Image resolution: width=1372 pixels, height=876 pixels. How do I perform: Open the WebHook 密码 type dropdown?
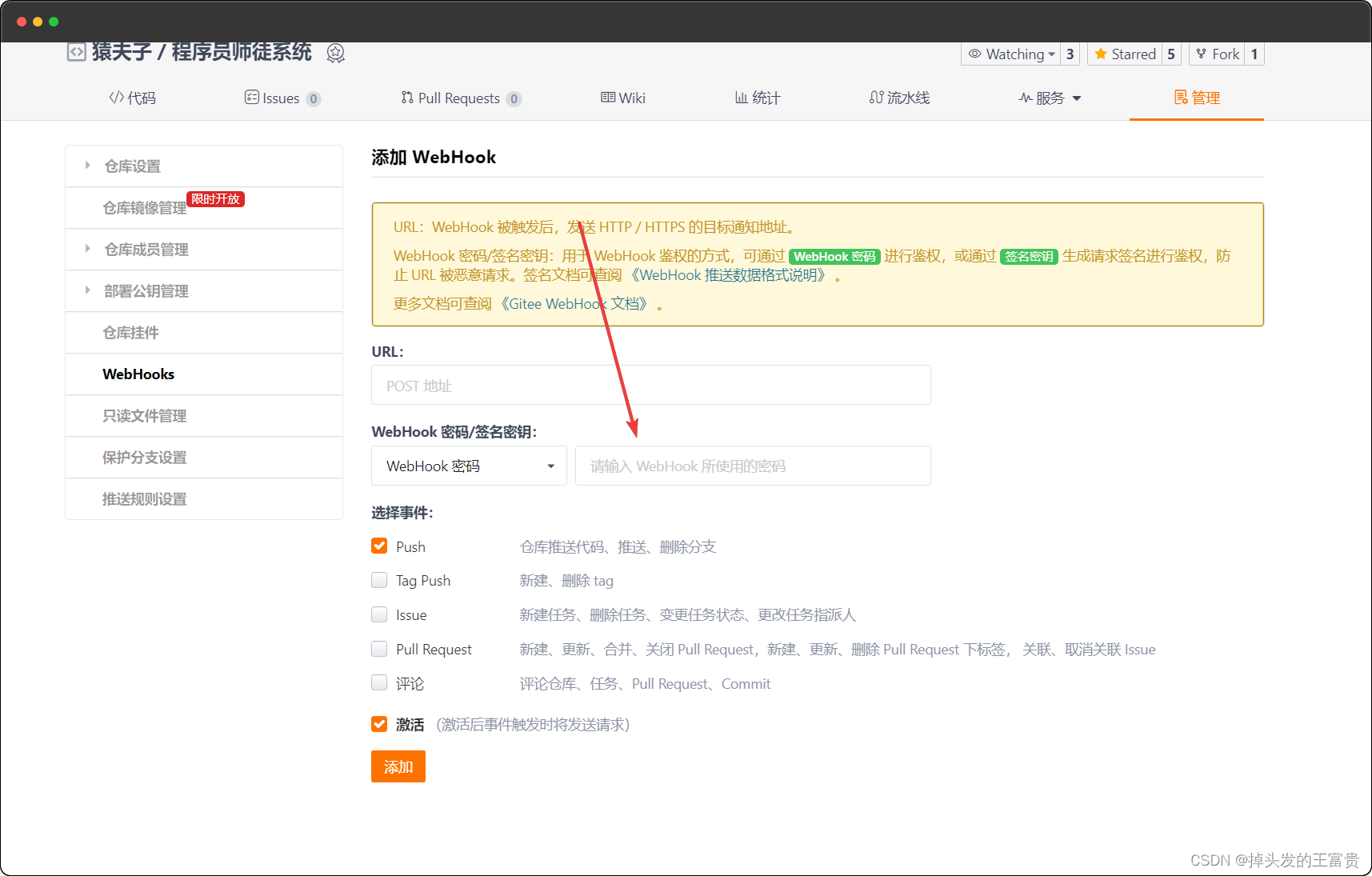469,466
